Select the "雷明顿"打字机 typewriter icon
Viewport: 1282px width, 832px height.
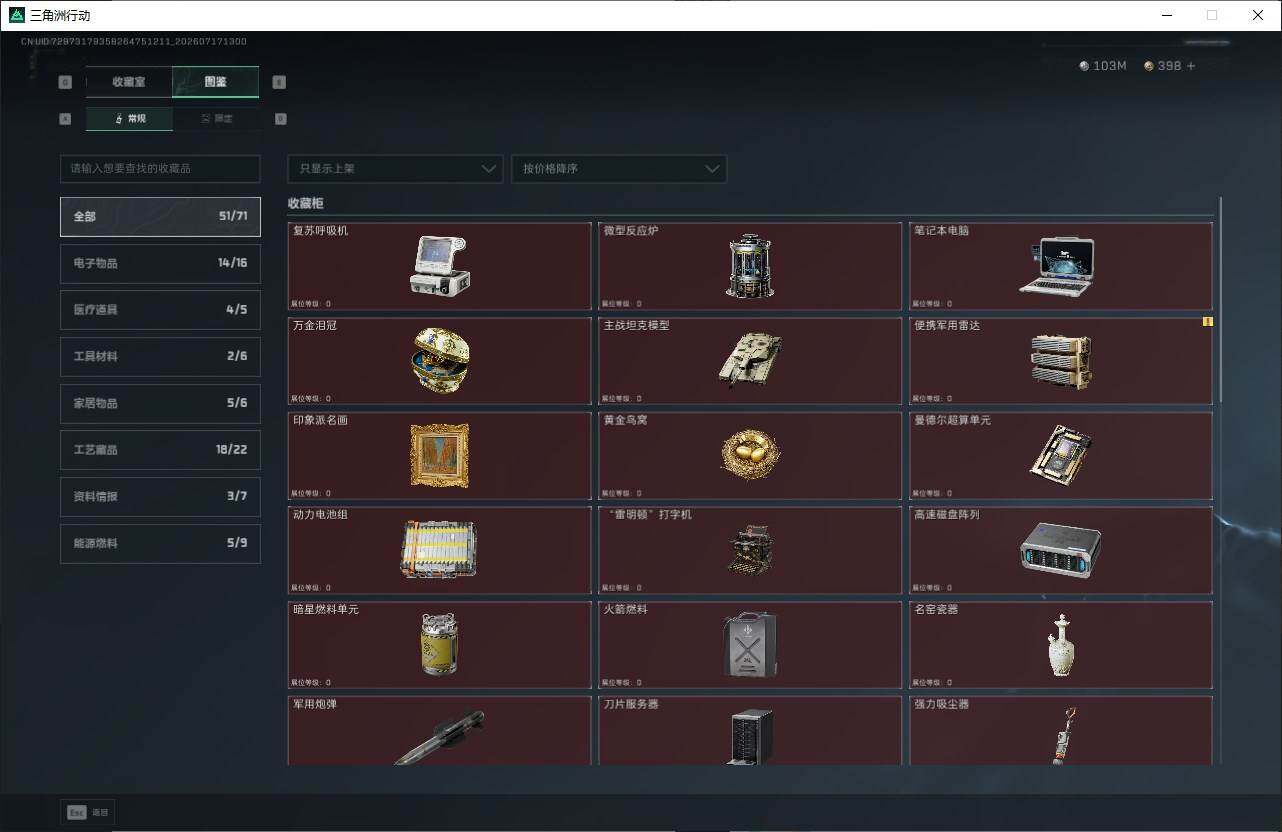click(x=750, y=550)
